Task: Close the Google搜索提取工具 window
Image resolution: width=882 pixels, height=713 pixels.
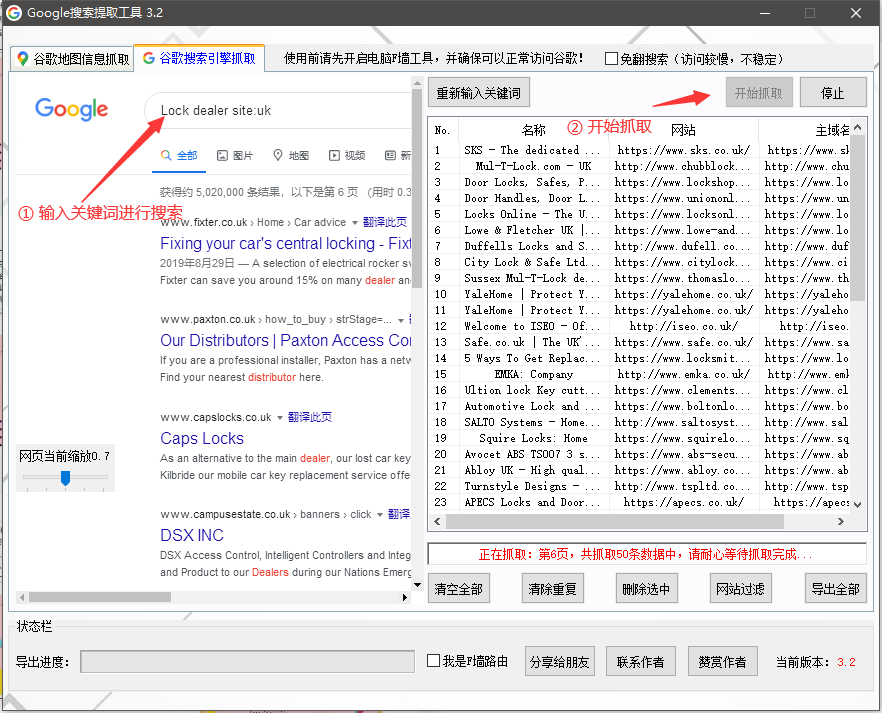Action: (856, 13)
